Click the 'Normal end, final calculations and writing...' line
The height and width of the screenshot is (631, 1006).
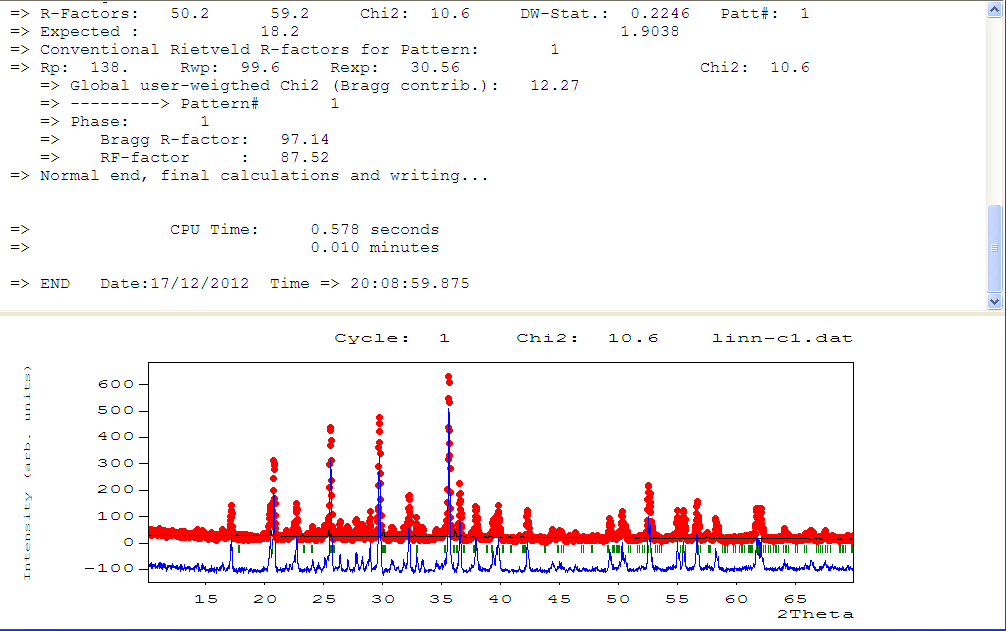[249, 176]
